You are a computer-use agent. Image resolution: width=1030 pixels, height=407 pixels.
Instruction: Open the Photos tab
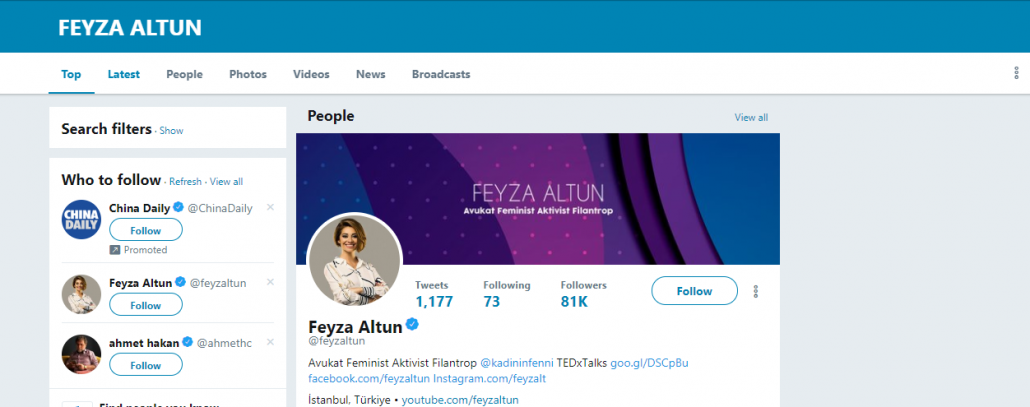[248, 74]
